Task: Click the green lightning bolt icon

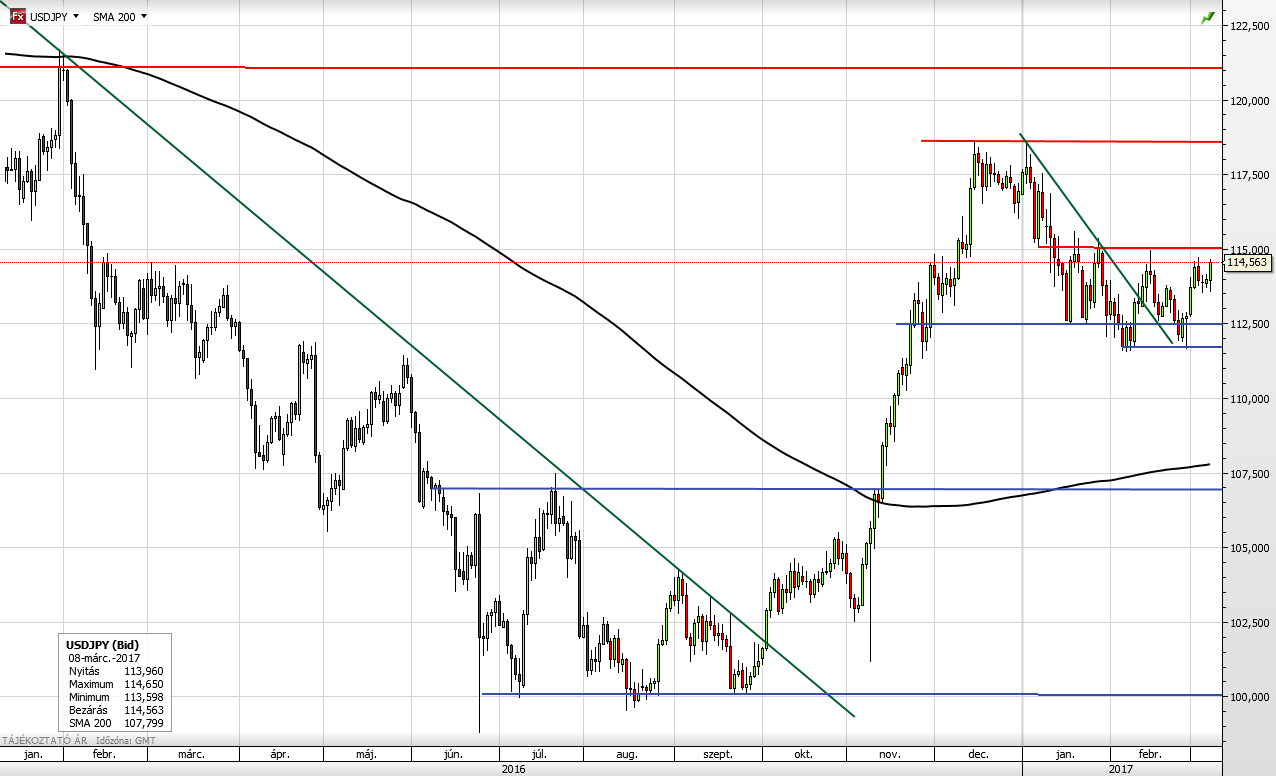Action: coord(1208,17)
